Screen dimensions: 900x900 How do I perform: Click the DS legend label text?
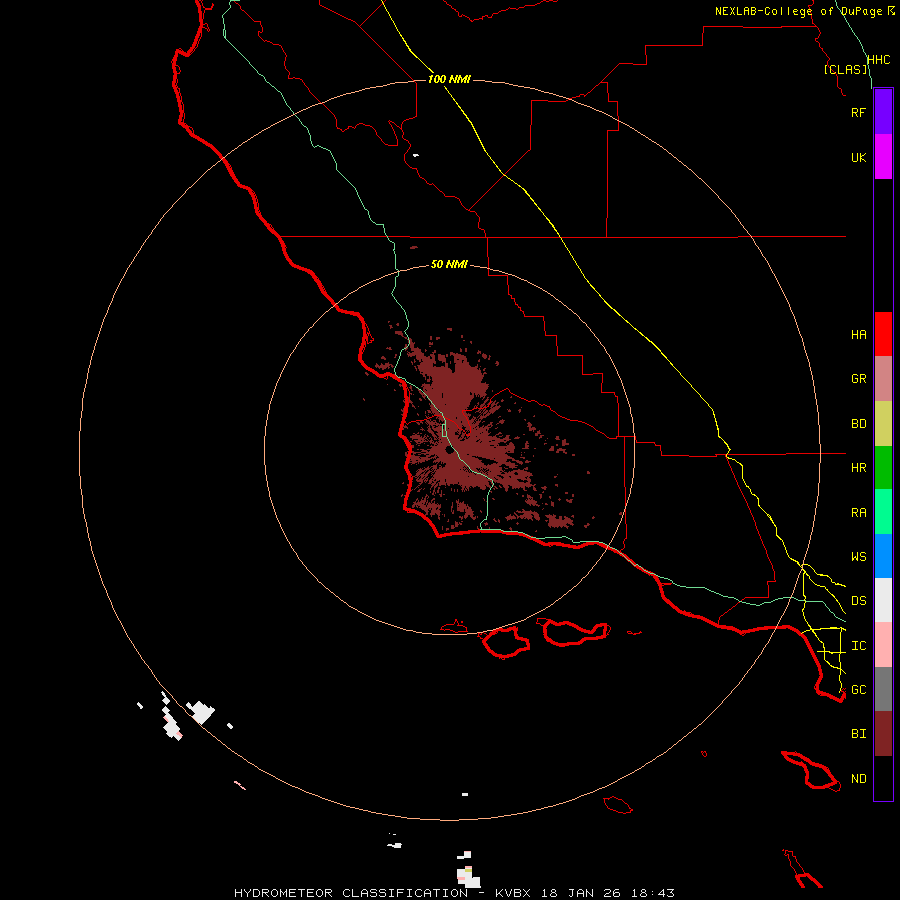859,601
